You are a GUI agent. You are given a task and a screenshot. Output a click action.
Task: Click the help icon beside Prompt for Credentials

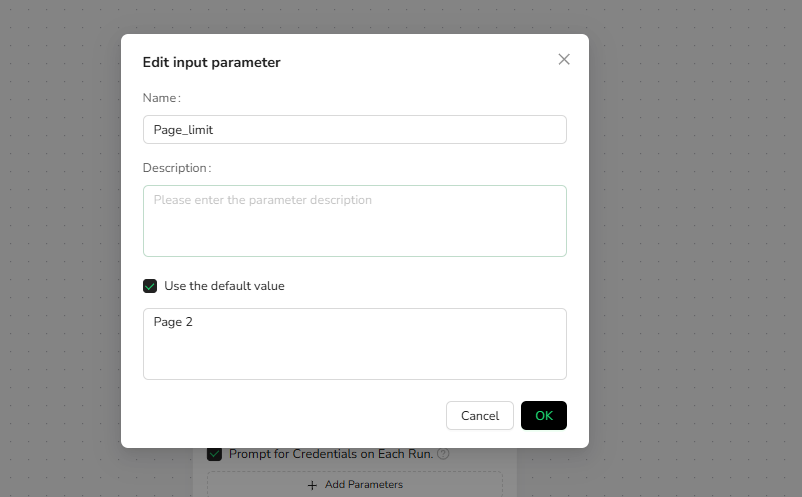pos(443,454)
